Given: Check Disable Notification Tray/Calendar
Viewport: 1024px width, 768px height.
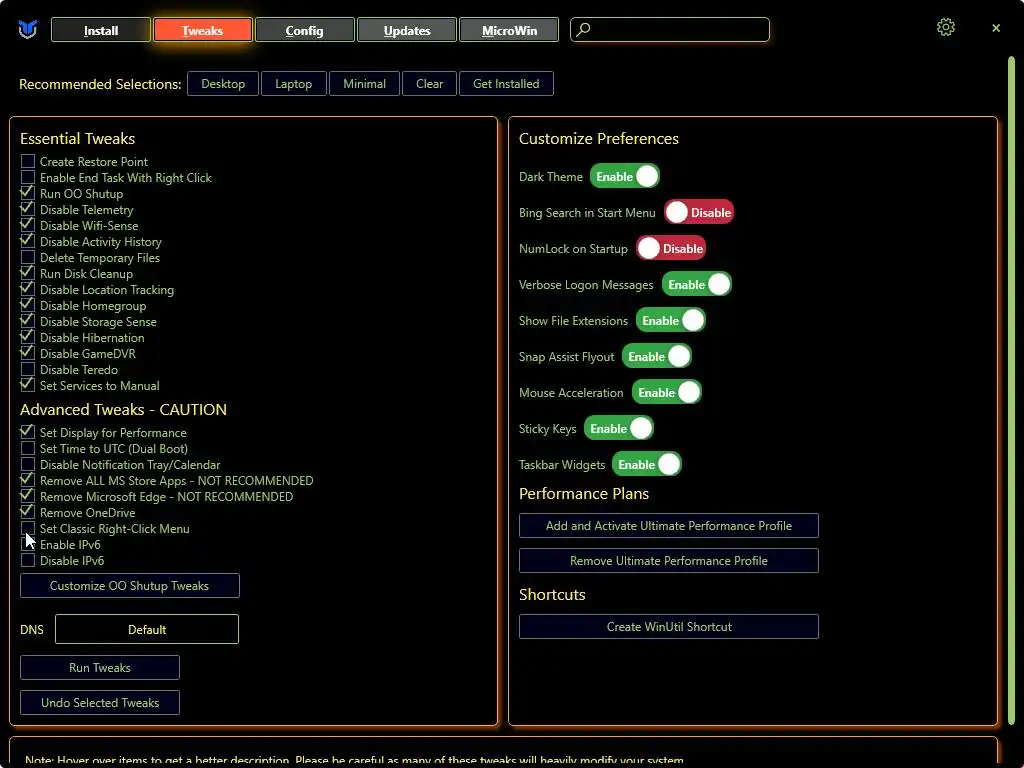Looking at the screenshot, I should [x=27, y=464].
